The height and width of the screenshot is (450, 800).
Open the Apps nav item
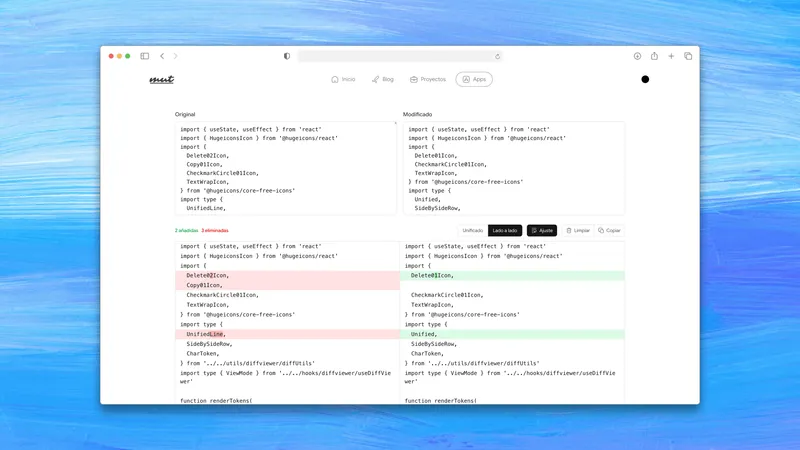(x=474, y=79)
